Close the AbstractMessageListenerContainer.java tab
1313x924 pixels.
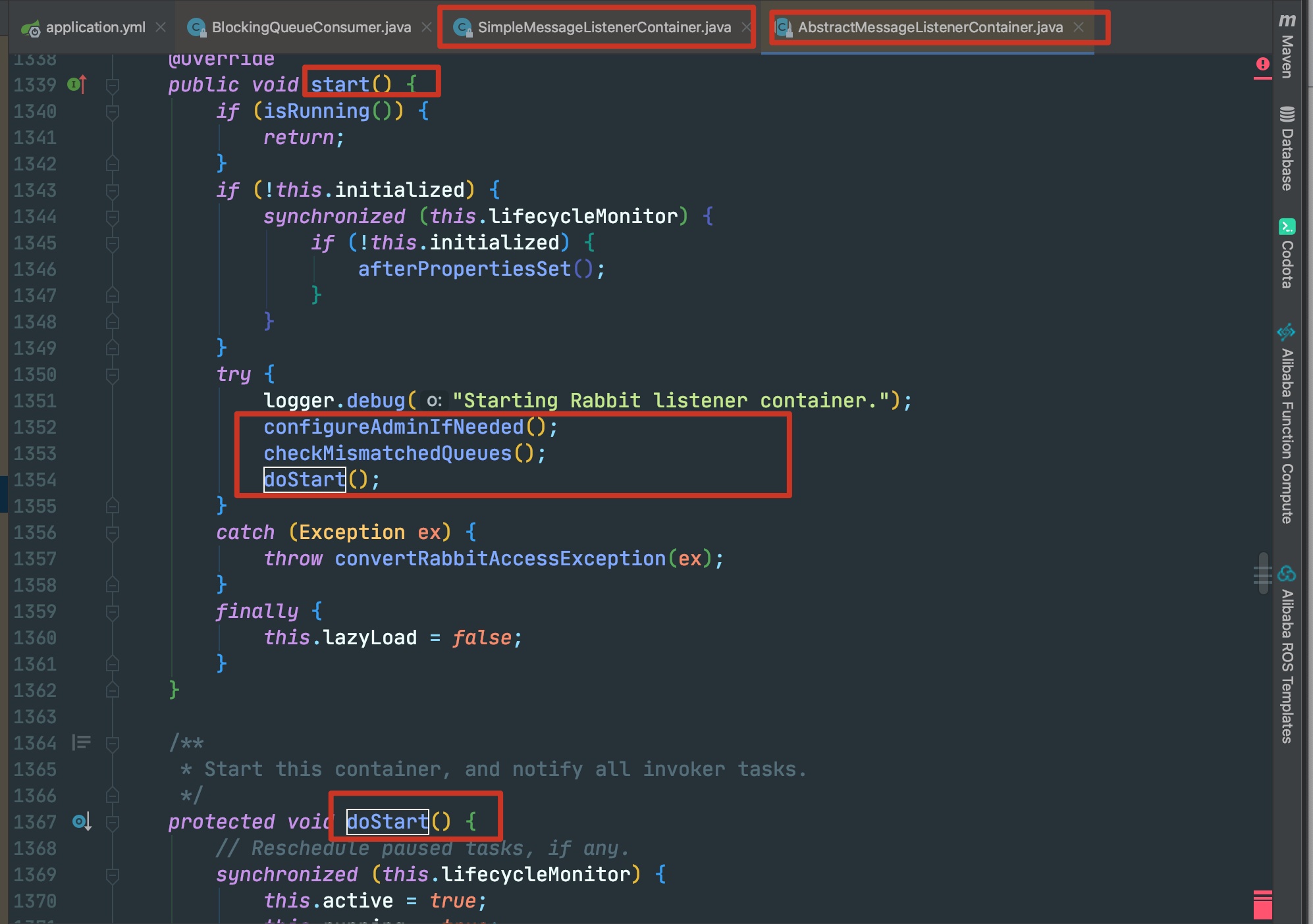point(1079,28)
